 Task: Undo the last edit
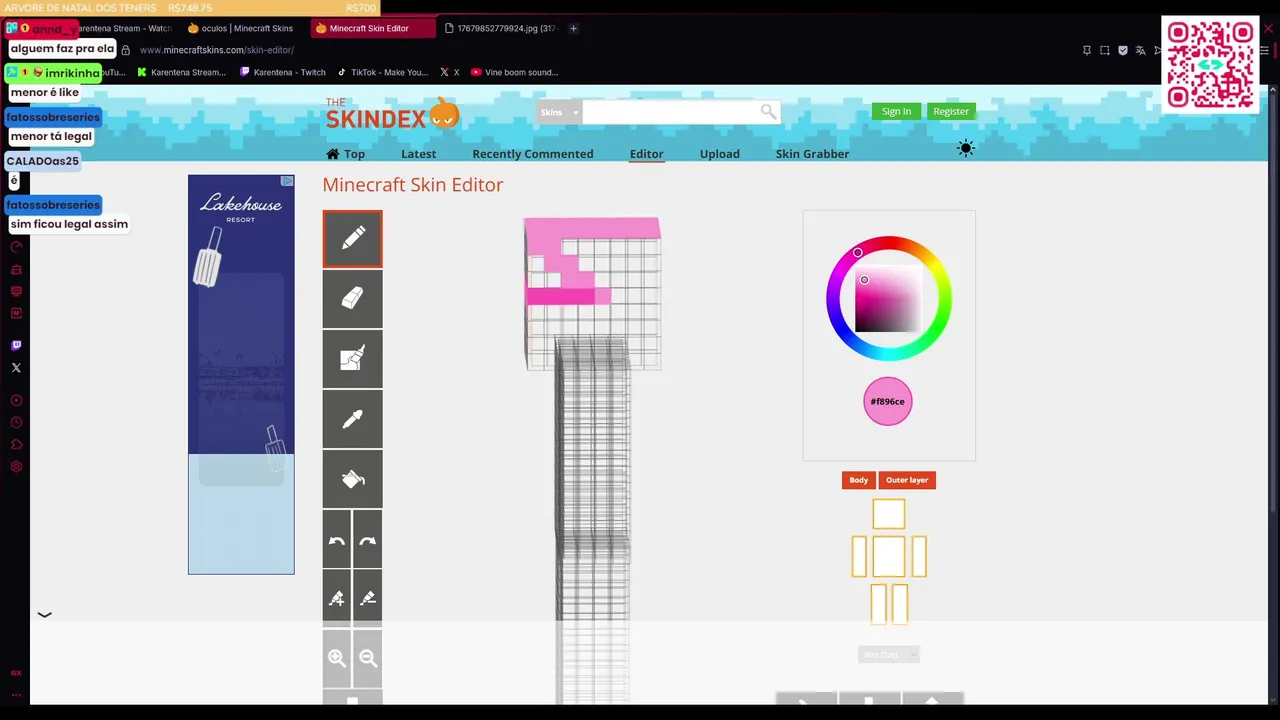pos(337,540)
